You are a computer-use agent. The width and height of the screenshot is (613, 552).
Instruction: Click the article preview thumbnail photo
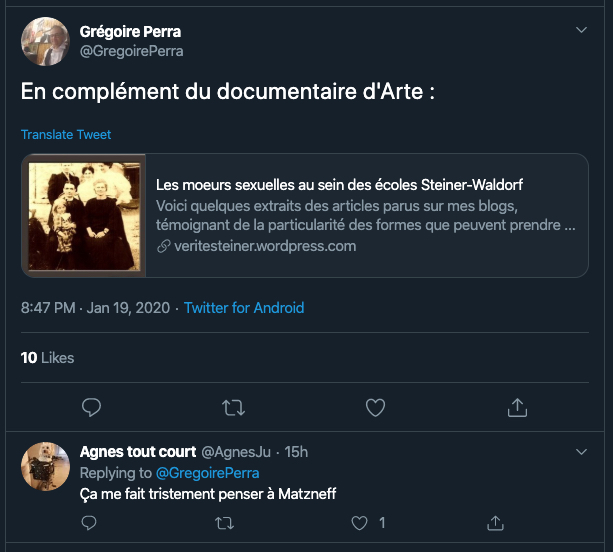pyautogui.click(x=84, y=215)
